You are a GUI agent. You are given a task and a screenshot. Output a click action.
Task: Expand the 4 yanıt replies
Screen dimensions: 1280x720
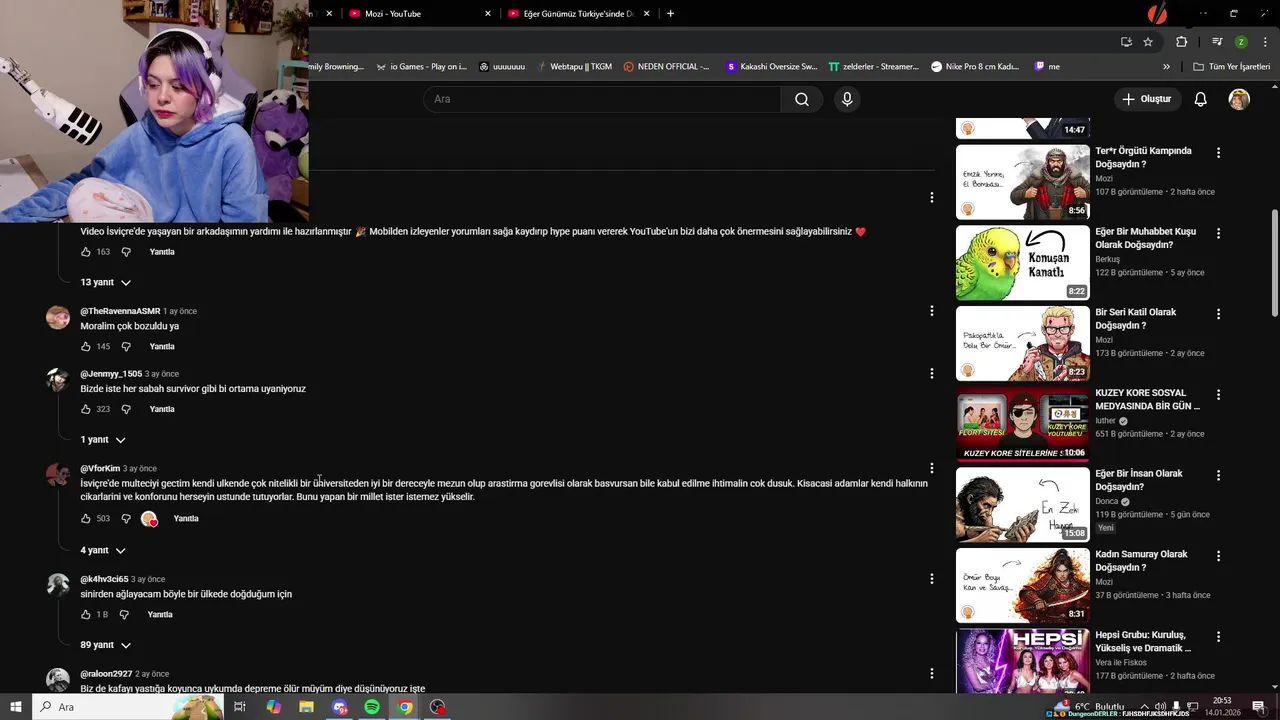coord(103,551)
